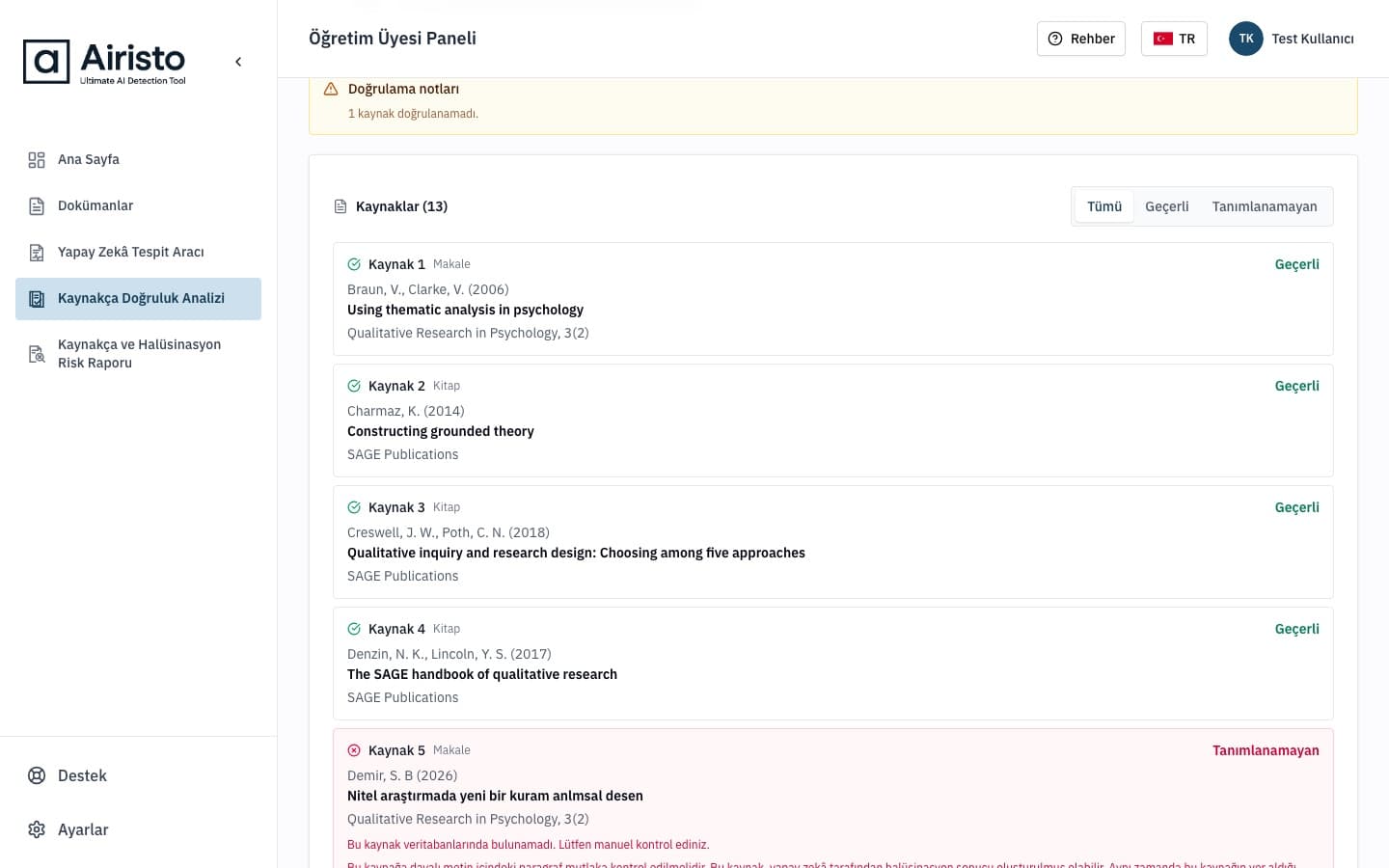Open the TR language selector
Viewport: 1389px width, 868px height.
[x=1174, y=39]
